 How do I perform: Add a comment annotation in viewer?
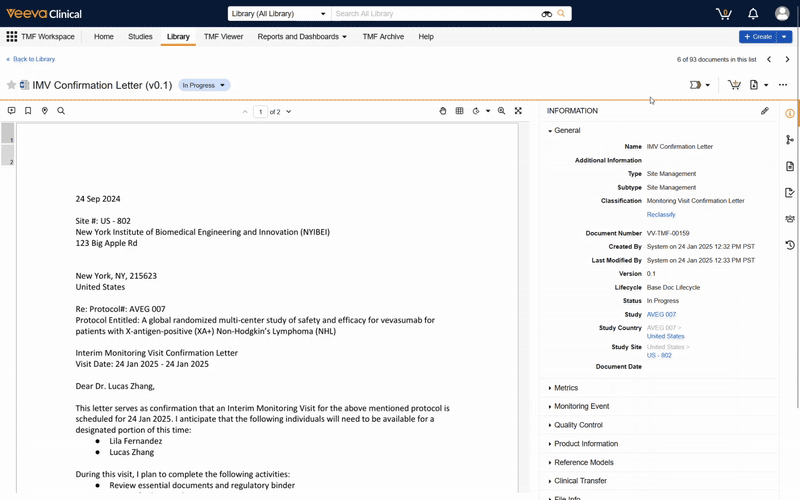(x=11, y=111)
